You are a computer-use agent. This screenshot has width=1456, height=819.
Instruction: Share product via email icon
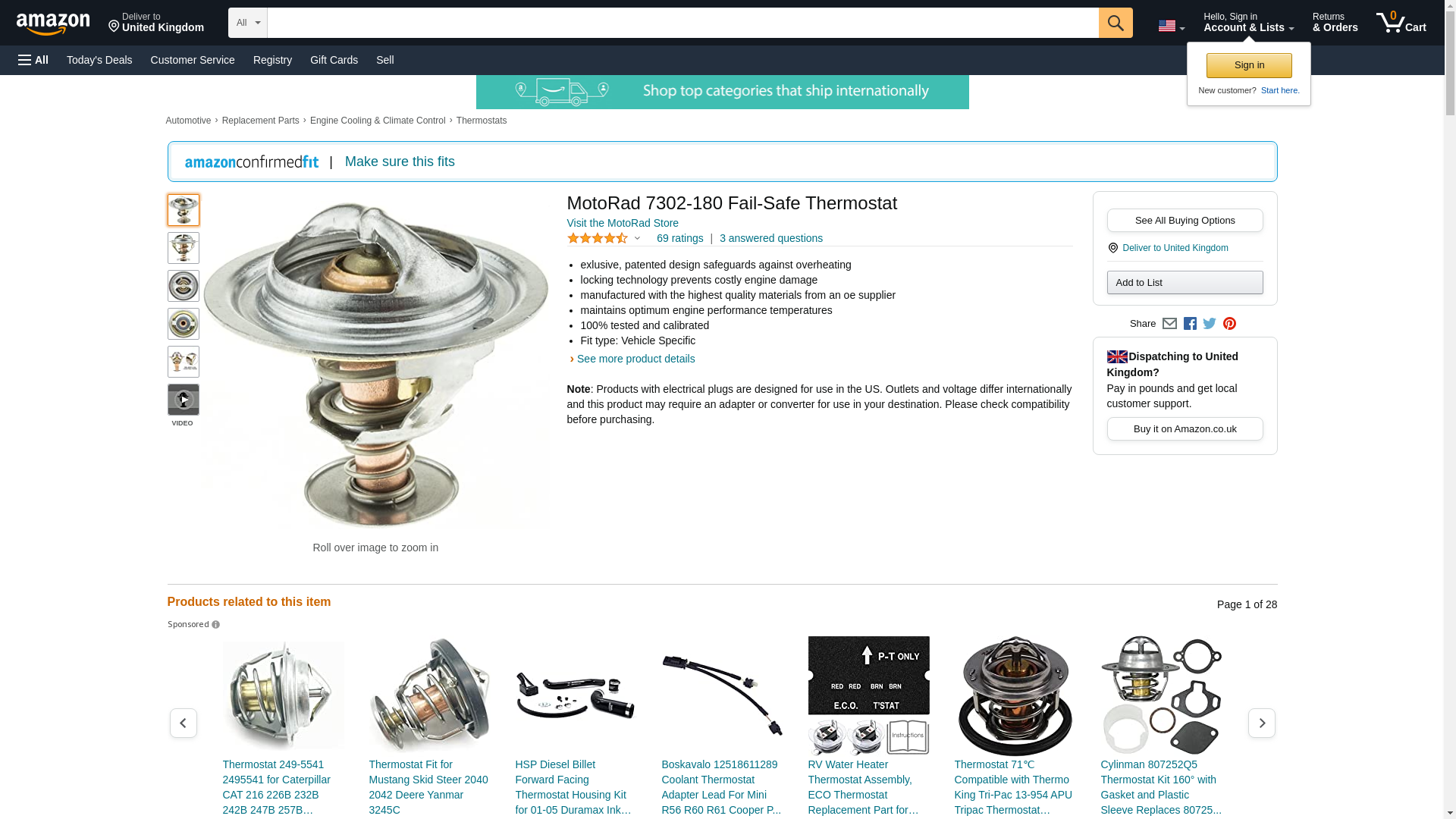[x=1169, y=324]
